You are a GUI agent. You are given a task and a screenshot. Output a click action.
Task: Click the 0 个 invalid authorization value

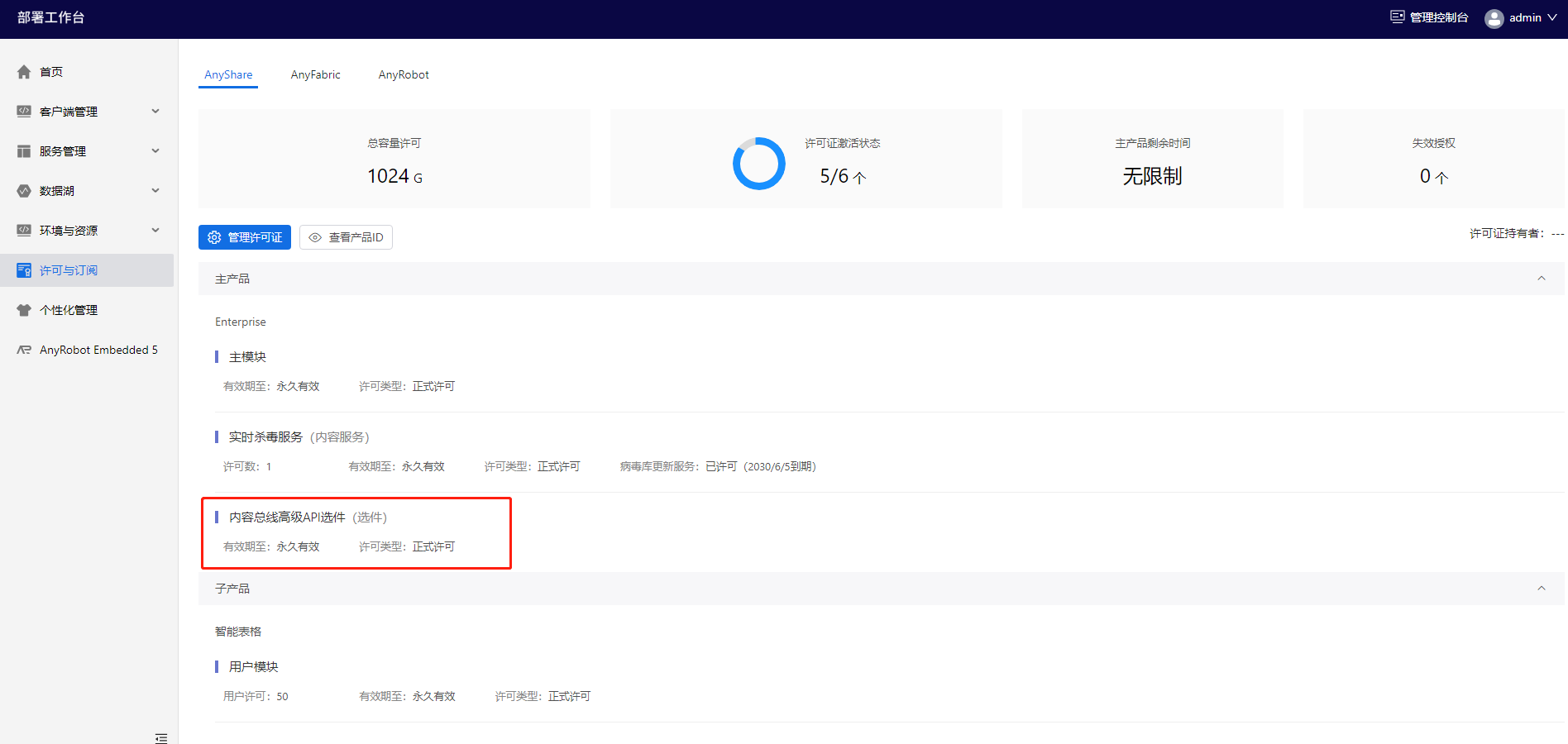click(1434, 176)
